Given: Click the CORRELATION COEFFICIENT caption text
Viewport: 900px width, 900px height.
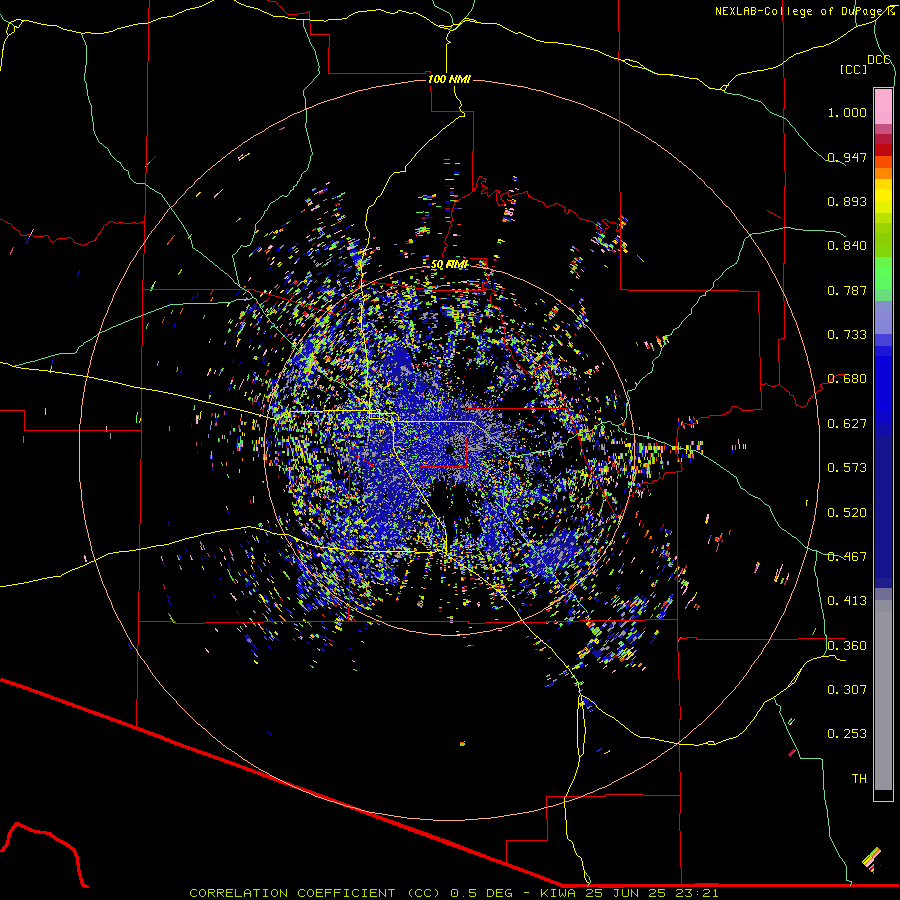Looking at the screenshot, I should [x=453, y=893].
